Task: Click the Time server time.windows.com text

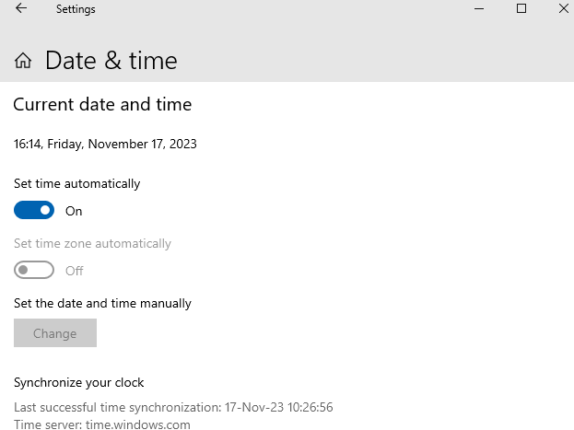Action: [x=102, y=425]
